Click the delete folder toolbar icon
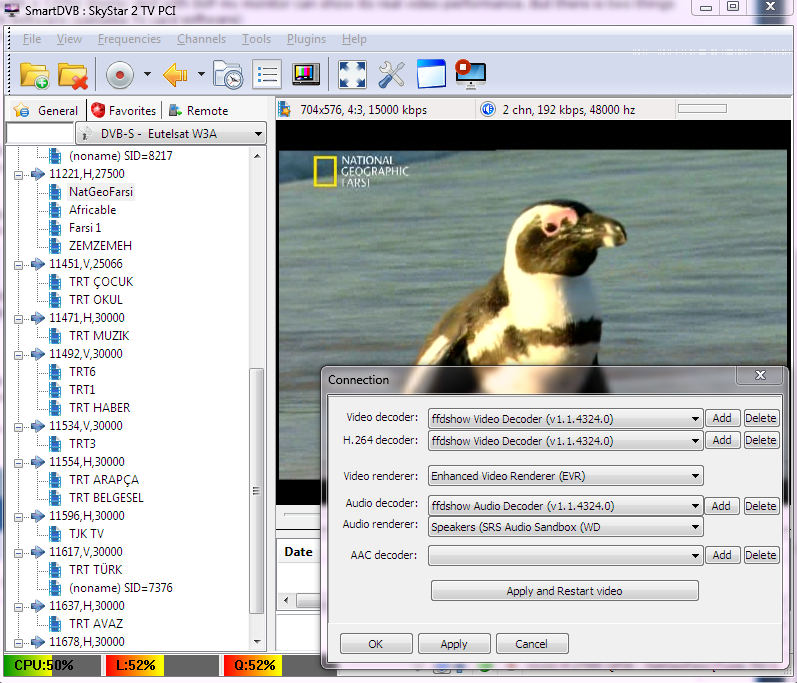Image resolution: width=797 pixels, height=683 pixels. [73, 74]
